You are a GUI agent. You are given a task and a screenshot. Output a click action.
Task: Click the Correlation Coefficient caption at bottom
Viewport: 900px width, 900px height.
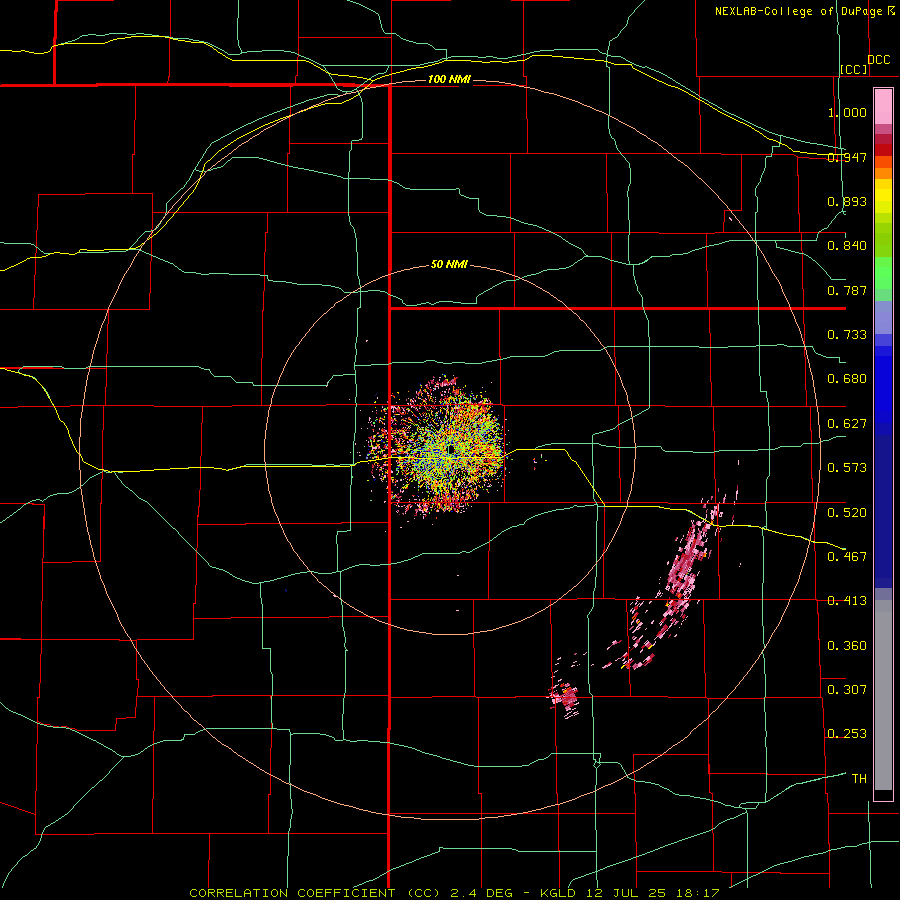point(454,893)
